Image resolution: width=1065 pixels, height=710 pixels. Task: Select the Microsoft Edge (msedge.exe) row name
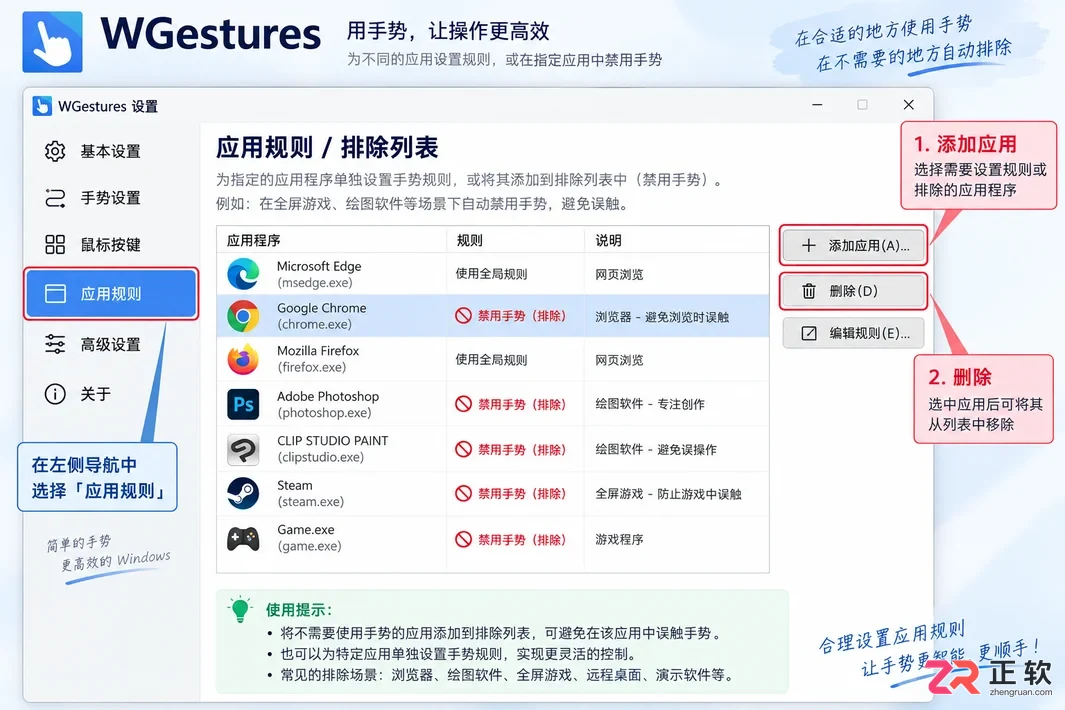pyautogui.click(x=319, y=274)
